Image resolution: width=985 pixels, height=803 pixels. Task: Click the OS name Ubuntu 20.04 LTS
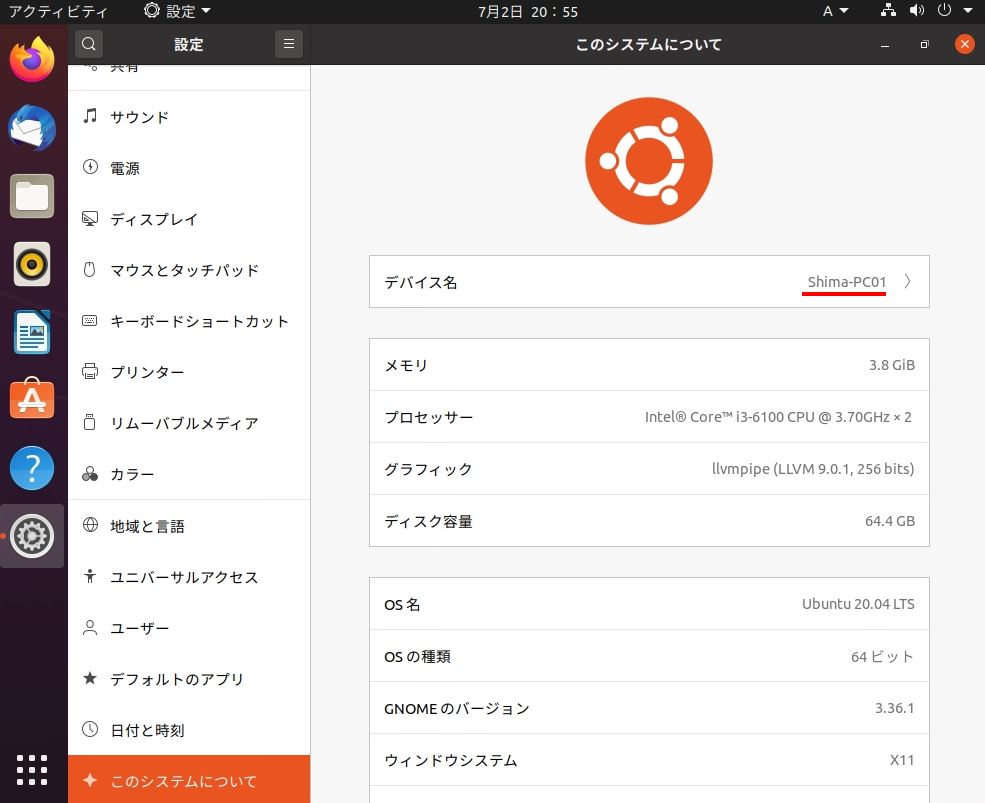(x=858, y=604)
